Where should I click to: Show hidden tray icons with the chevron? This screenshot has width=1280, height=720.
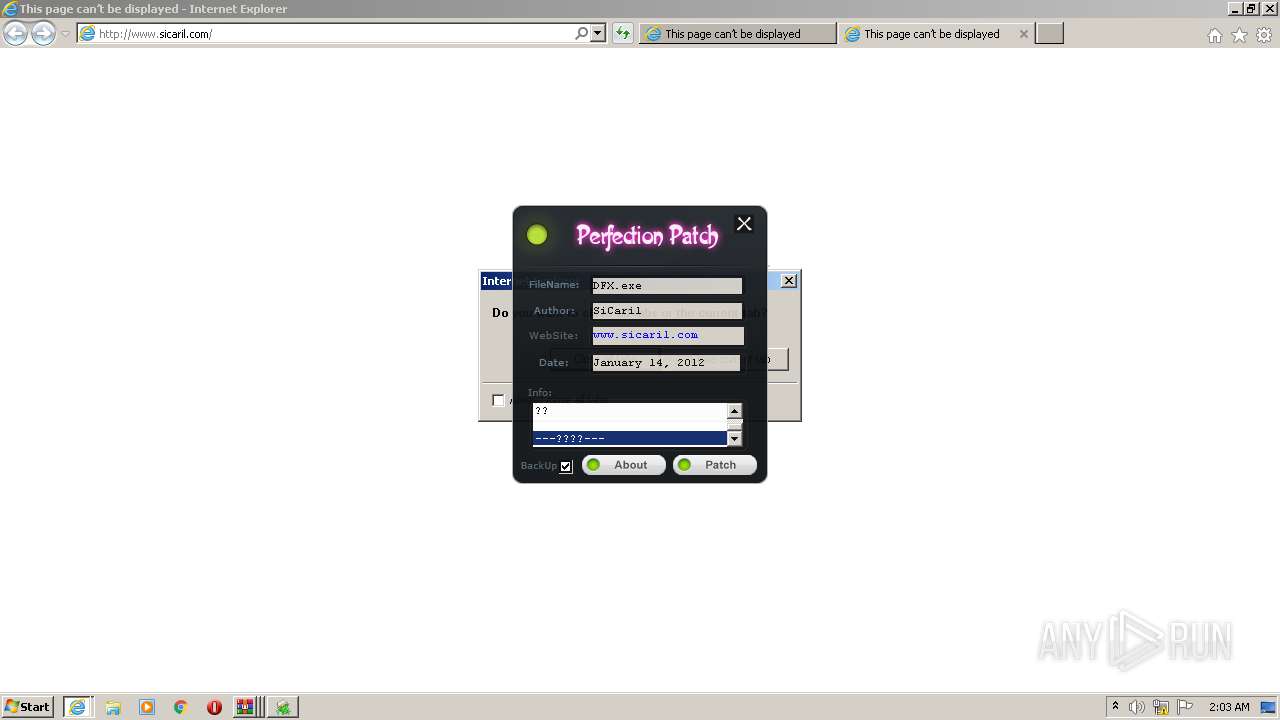1115,706
